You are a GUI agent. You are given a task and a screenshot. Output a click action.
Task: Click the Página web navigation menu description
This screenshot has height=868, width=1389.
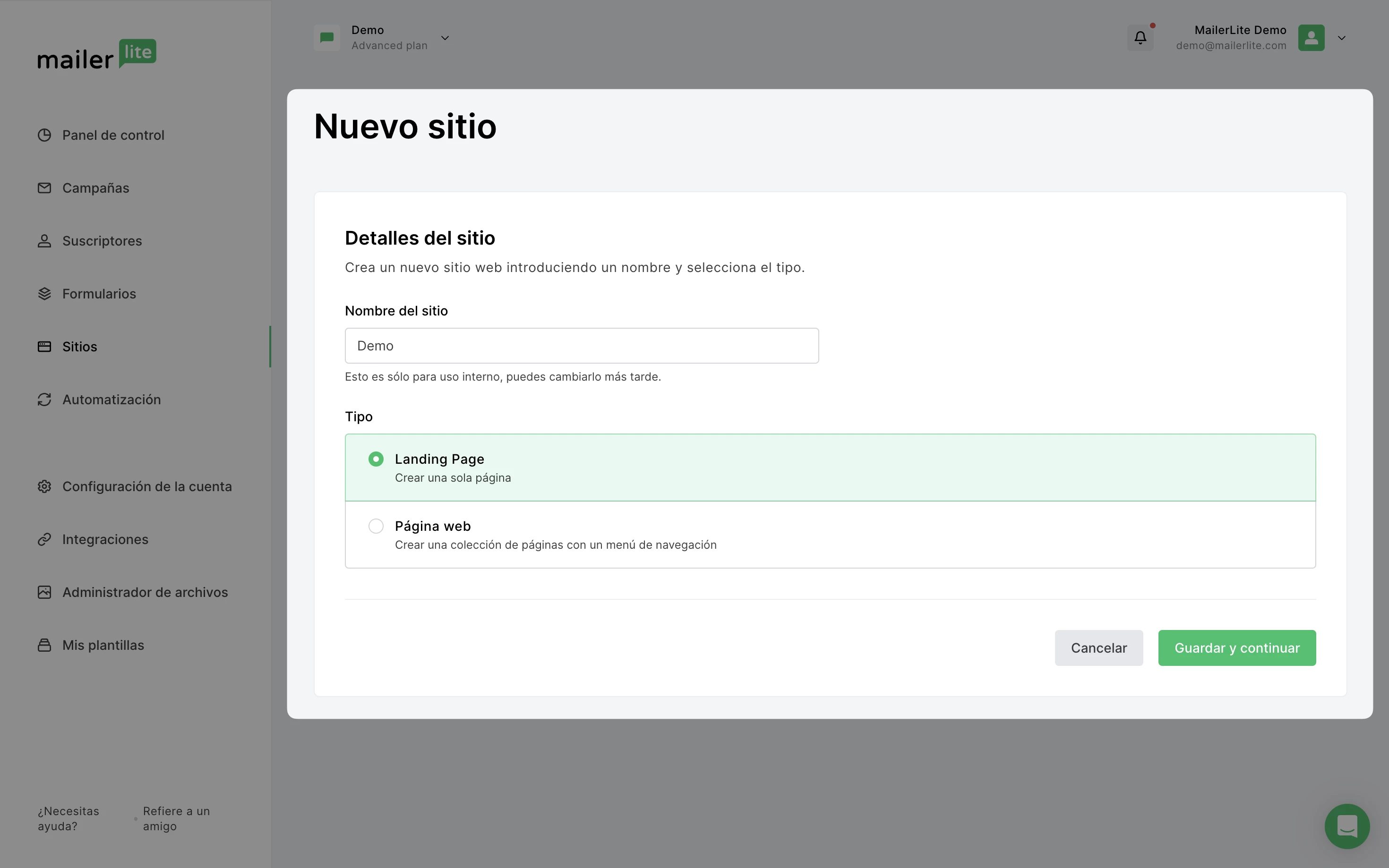tap(555, 544)
